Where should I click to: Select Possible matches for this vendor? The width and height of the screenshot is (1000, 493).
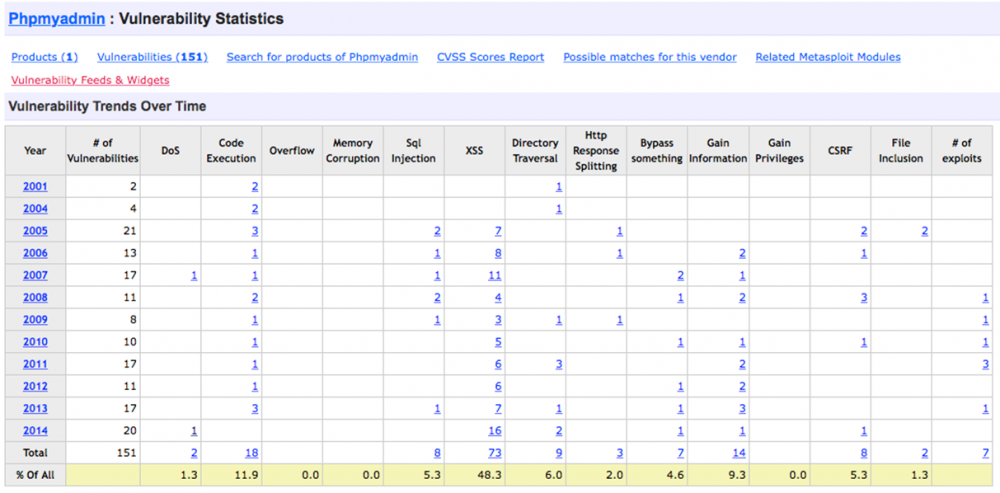click(650, 57)
